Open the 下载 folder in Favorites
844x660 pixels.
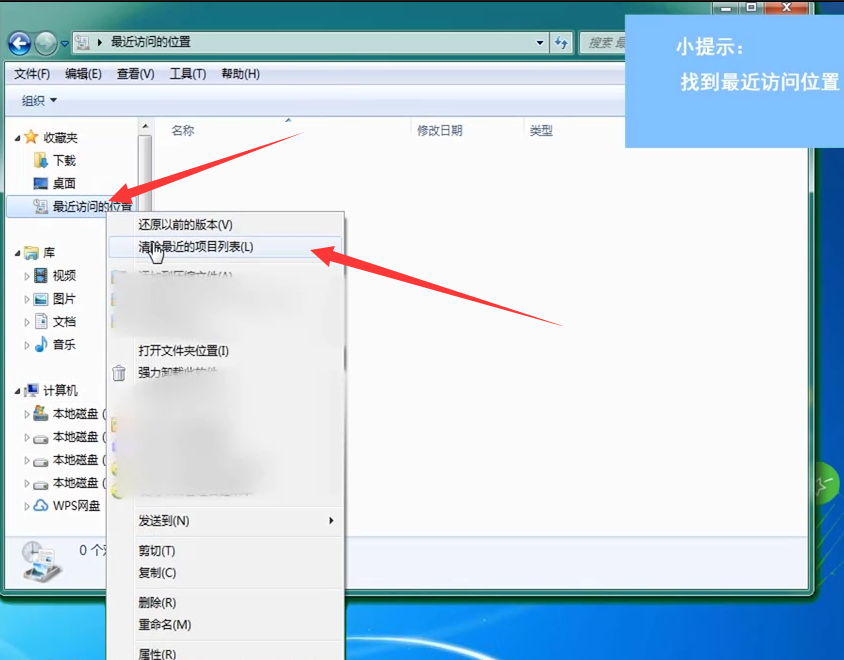[x=62, y=158]
